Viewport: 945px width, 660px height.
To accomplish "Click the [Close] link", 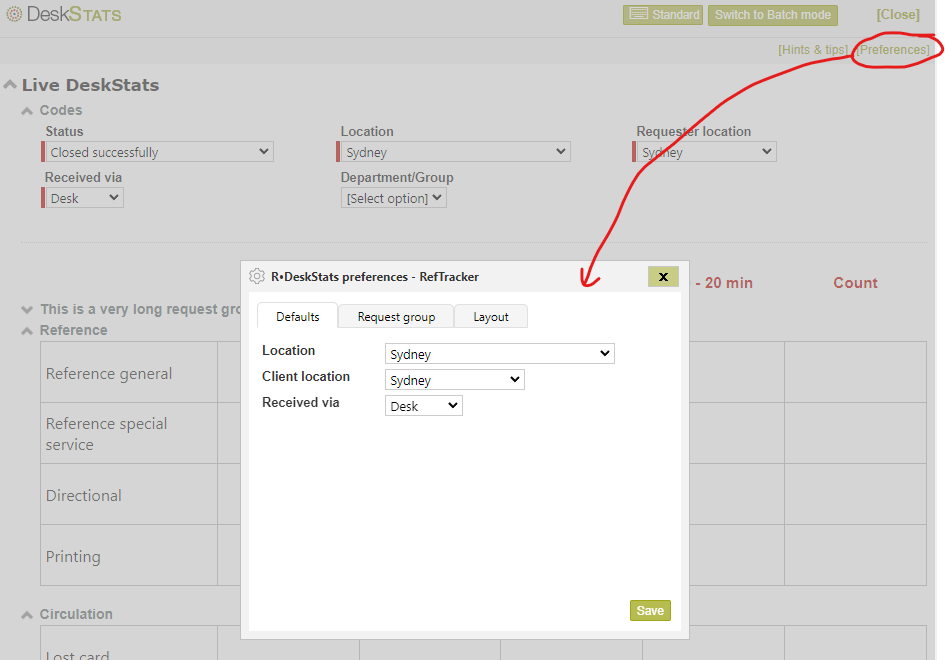I will click(x=898, y=14).
